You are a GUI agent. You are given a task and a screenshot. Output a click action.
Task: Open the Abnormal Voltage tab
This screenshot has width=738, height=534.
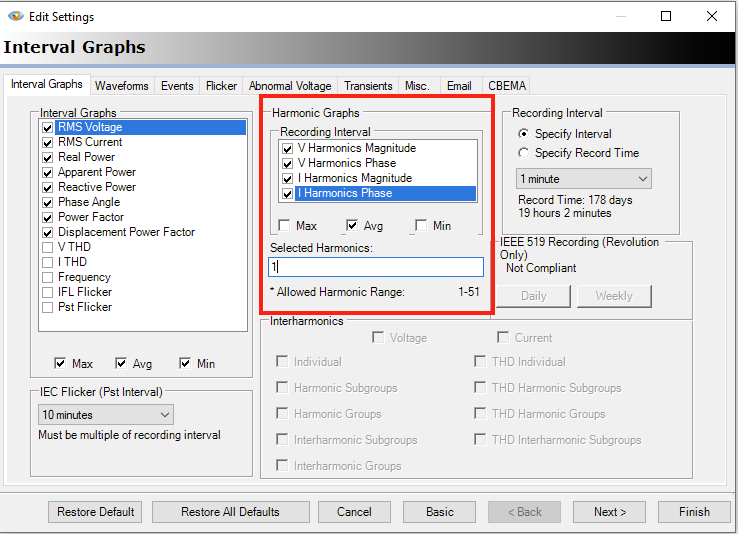click(x=289, y=86)
